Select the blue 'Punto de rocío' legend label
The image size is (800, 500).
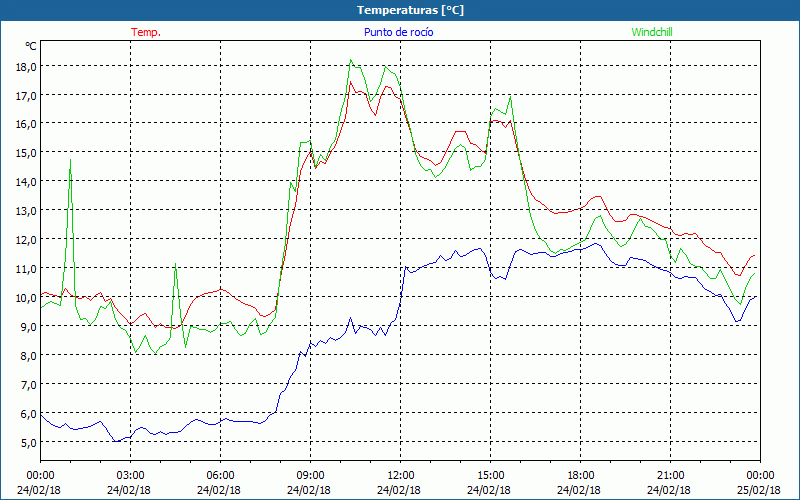(x=398, y=32)
